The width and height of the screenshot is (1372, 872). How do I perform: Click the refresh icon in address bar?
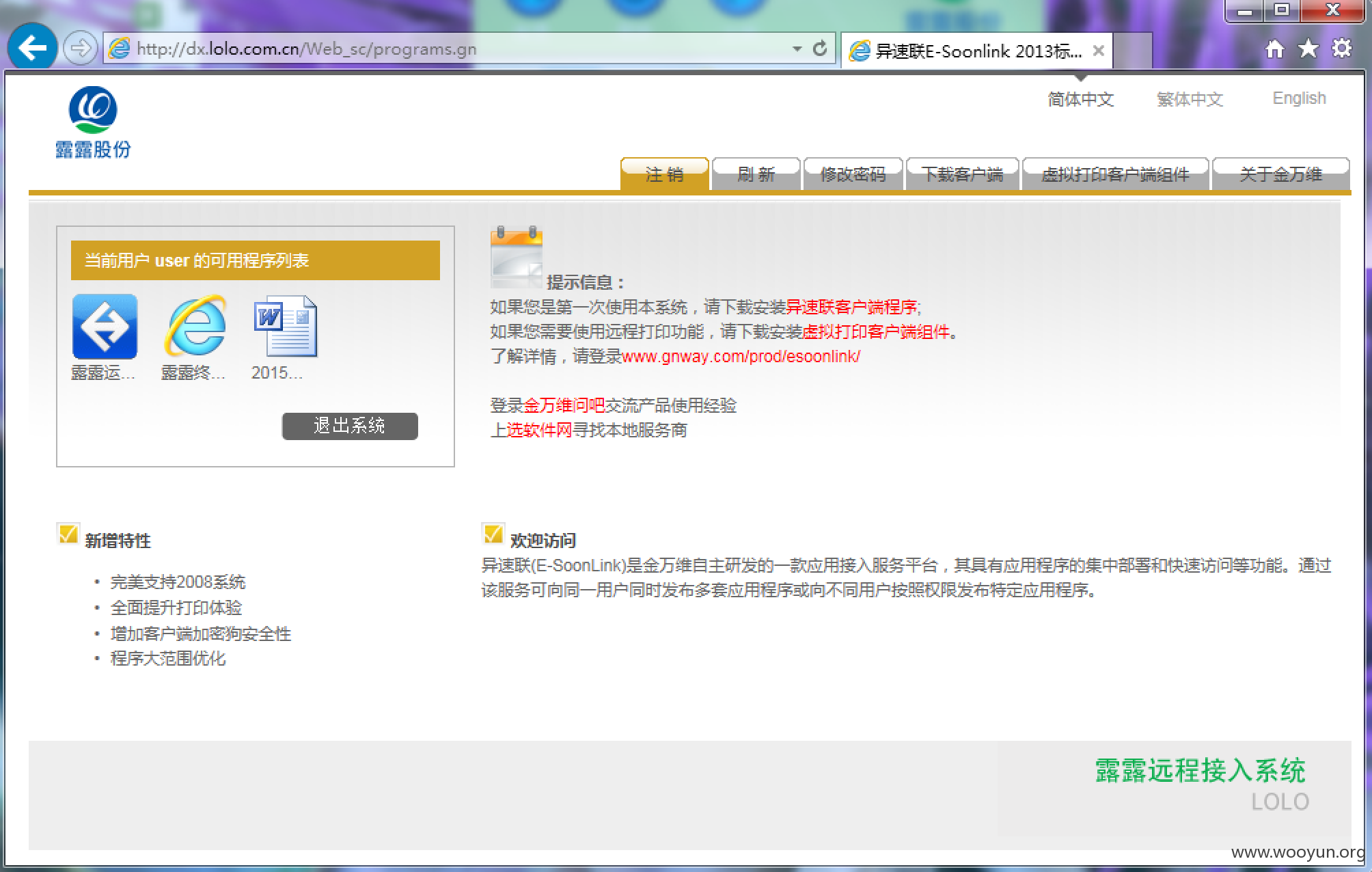(x=820, y=49)
